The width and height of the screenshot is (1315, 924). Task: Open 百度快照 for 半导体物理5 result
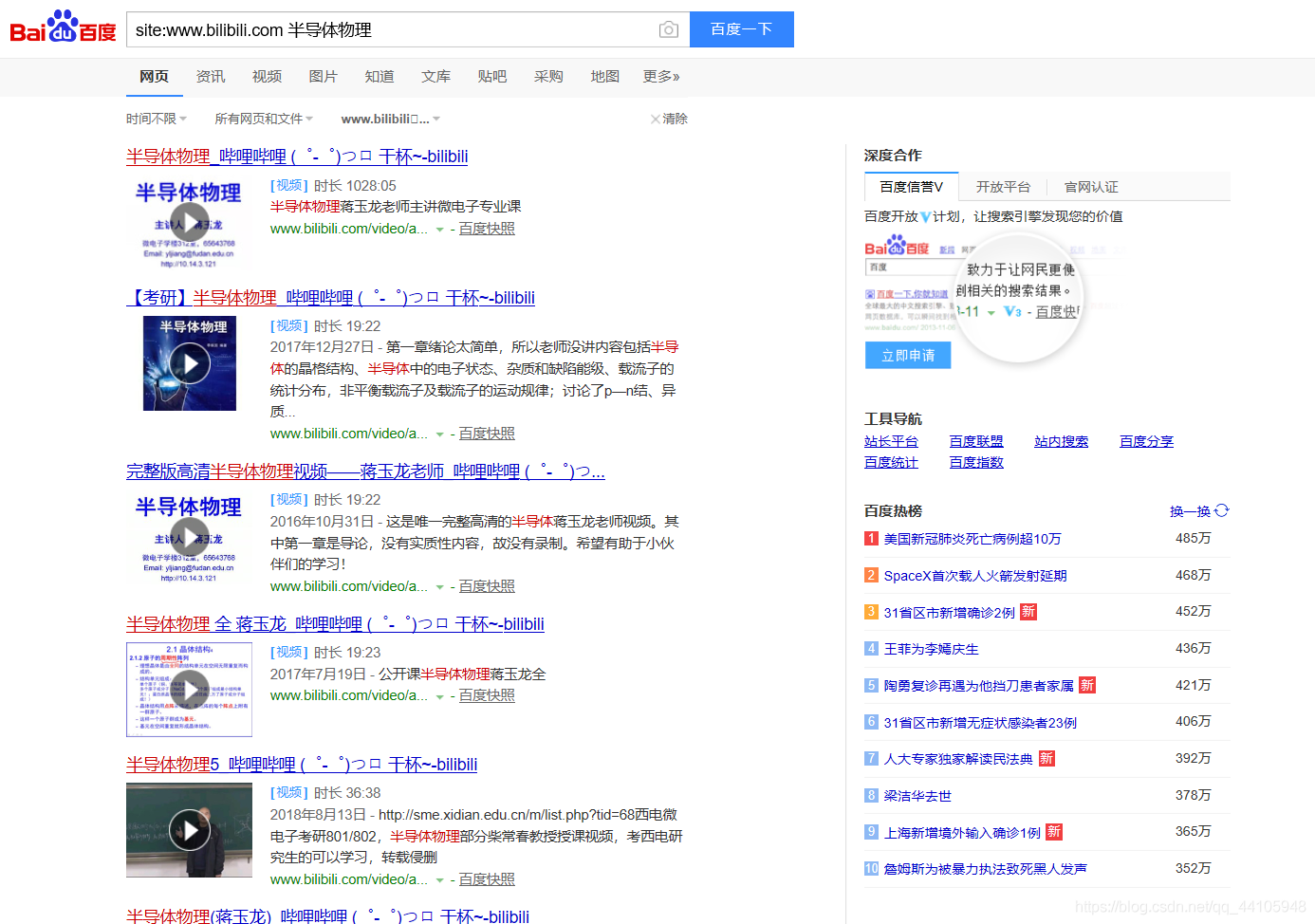point(487,879)
